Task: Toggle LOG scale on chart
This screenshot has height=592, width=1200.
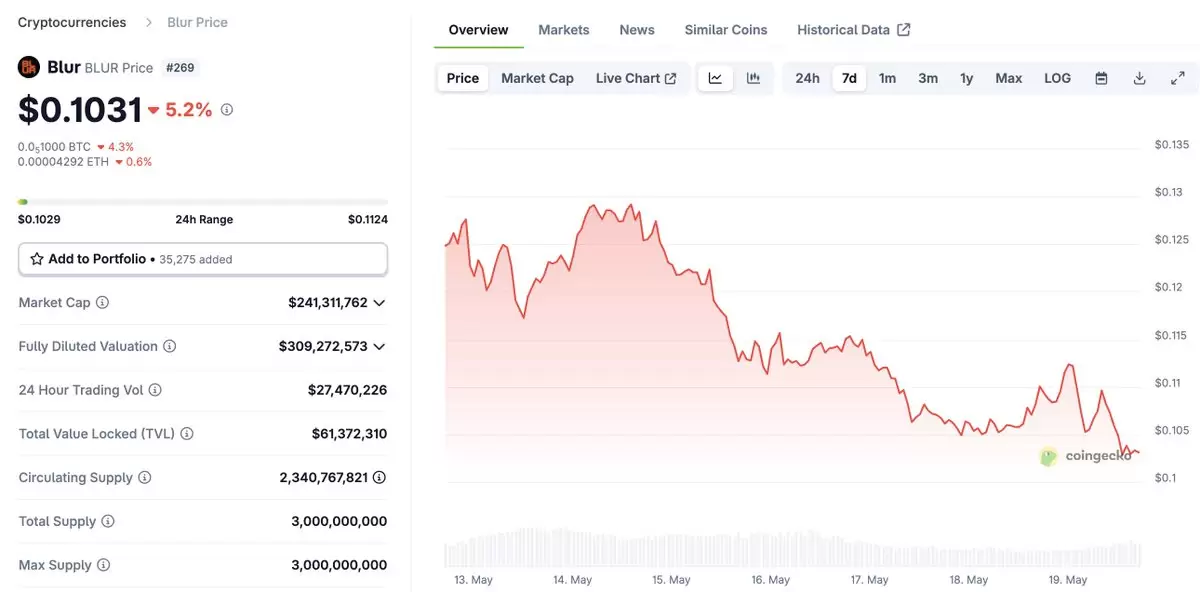Action: coord(1057,78)
